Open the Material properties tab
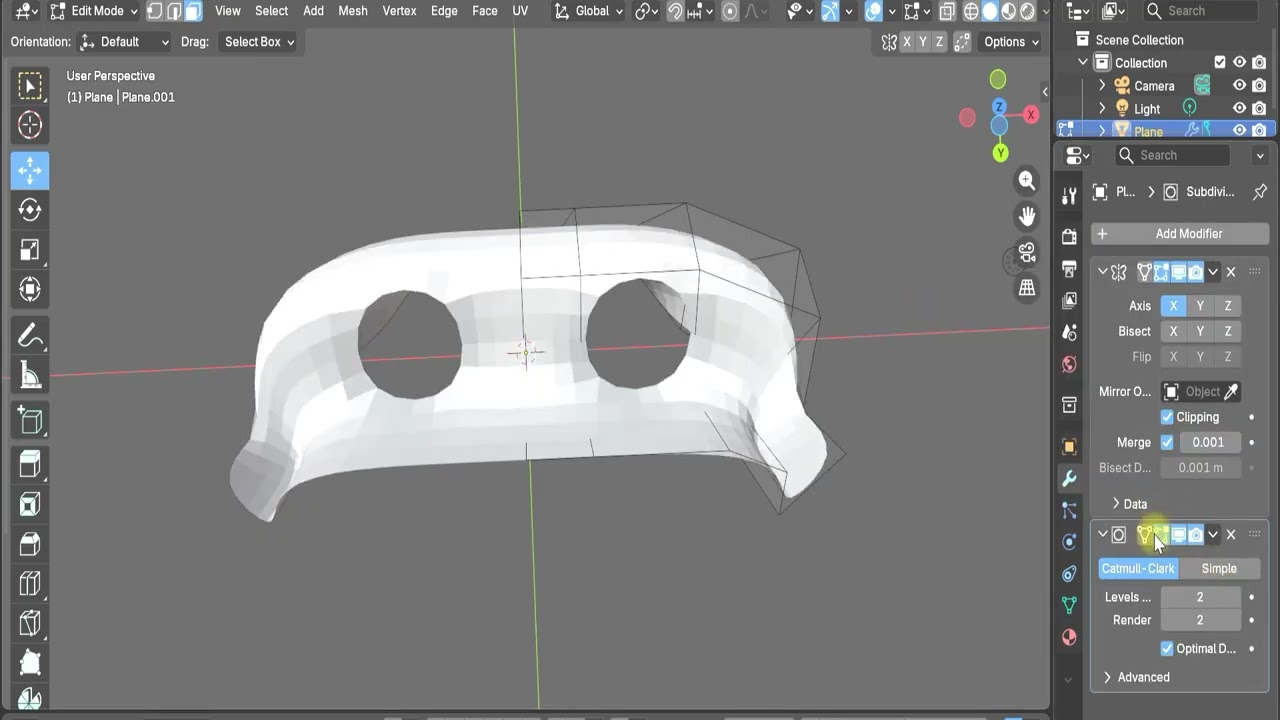1280x720 pixels. pyautogui.click(x=1069, y=638)
